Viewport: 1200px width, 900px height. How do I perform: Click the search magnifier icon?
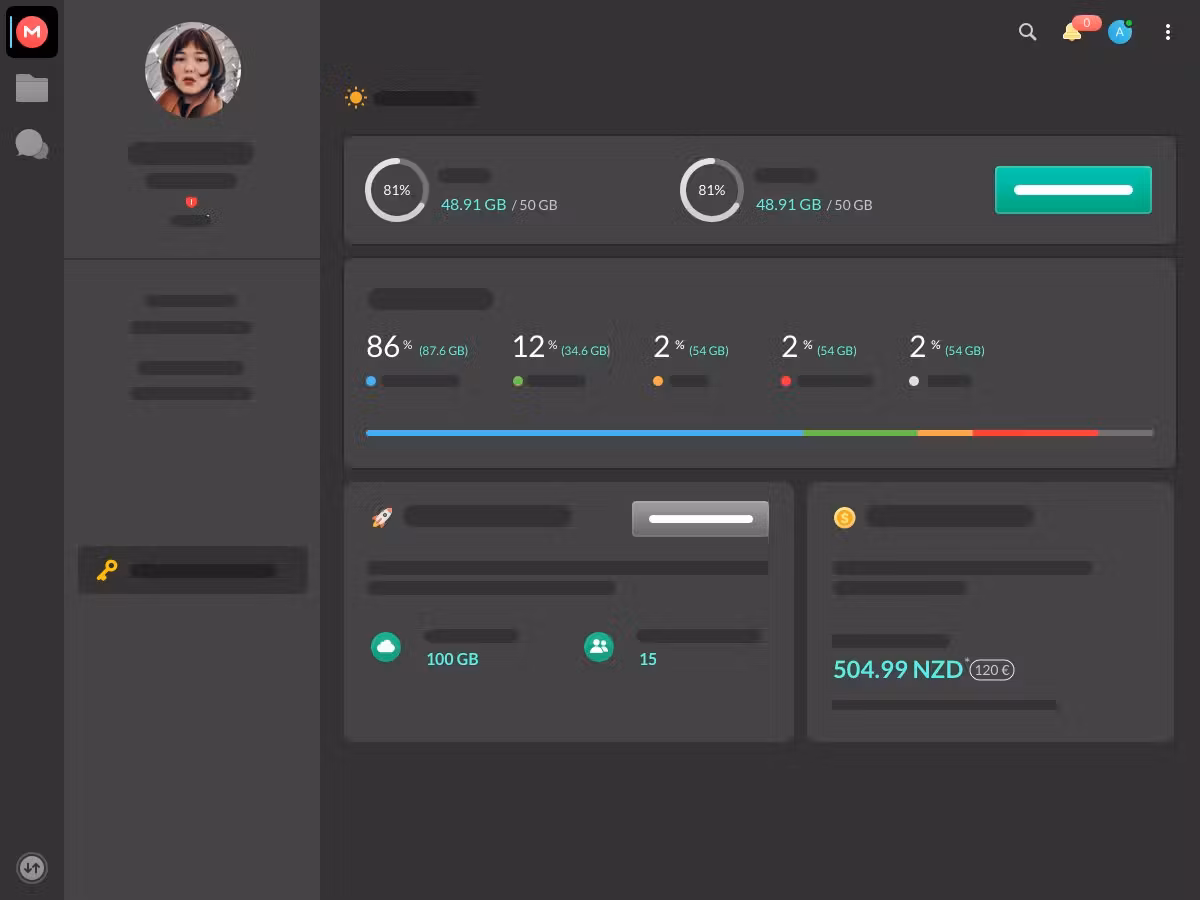[x=1027, y=32]
